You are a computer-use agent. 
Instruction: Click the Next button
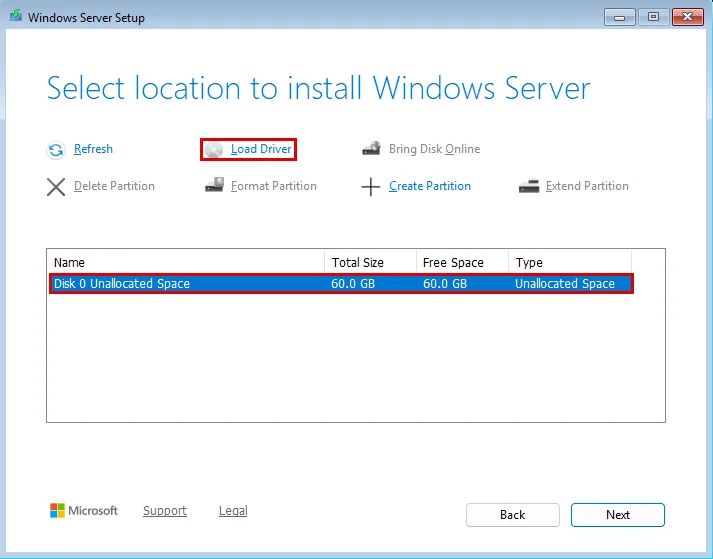[x=618, y=515]
